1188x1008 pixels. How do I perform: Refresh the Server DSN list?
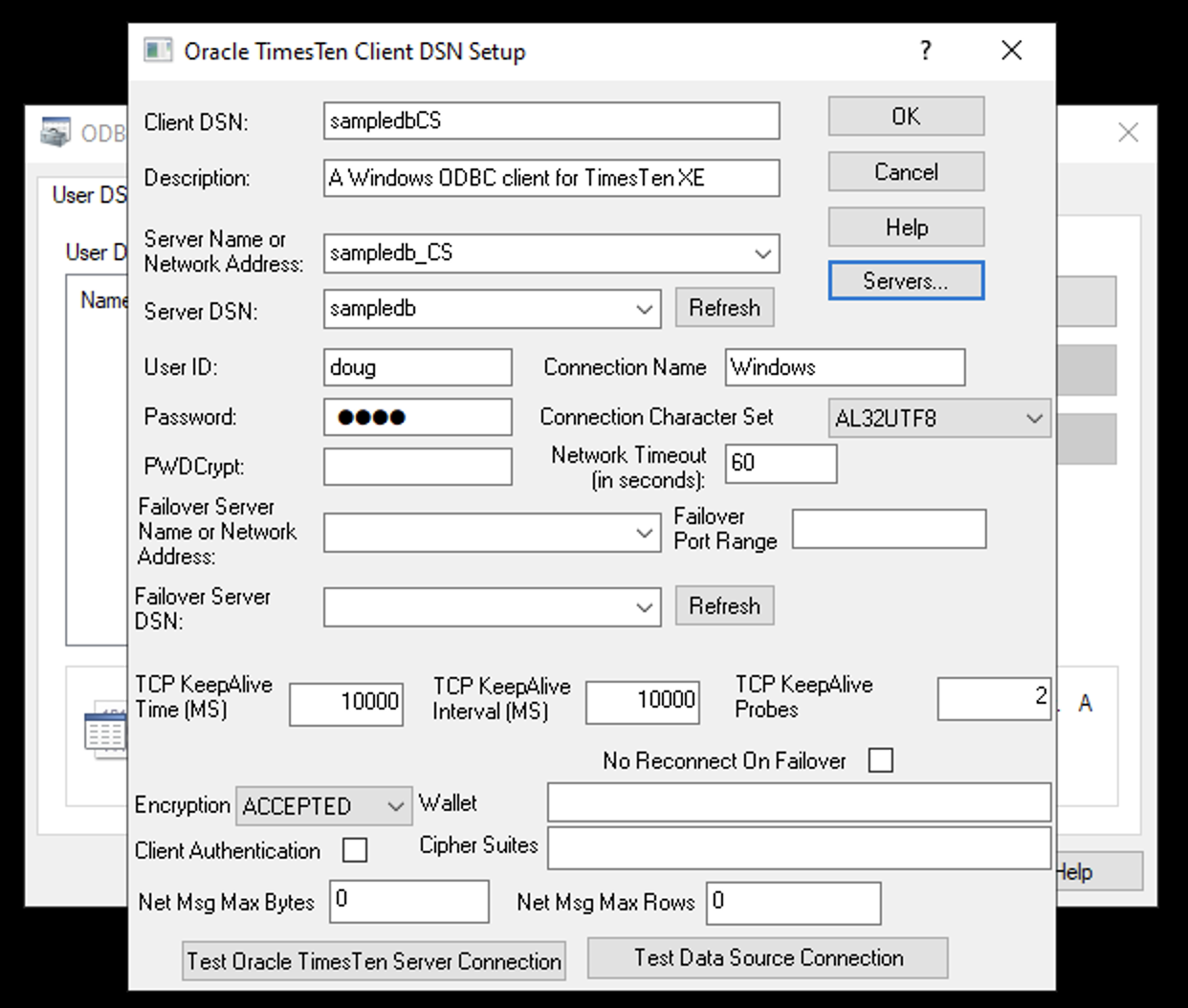[x=724, y=307]
